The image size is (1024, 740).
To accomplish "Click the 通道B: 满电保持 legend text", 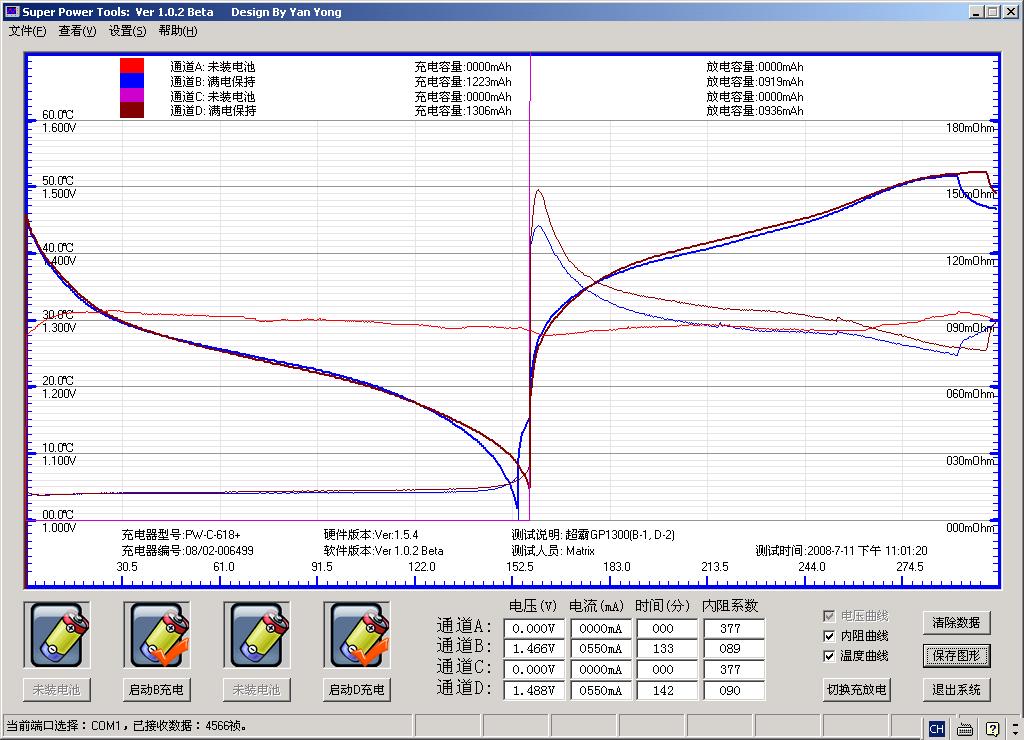I will tap(213, 82).
